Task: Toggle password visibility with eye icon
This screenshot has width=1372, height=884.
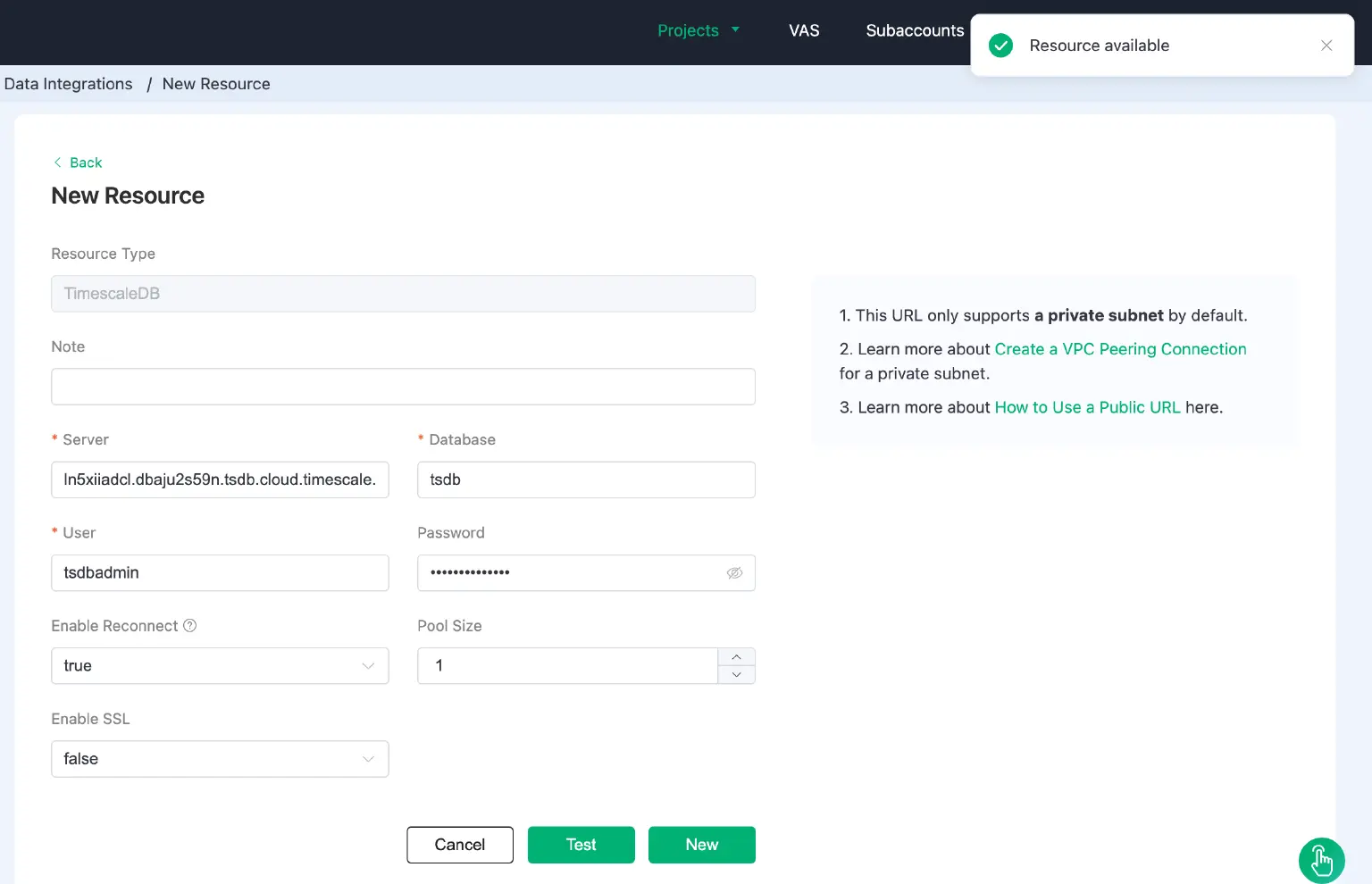Action: coord(735,572)
